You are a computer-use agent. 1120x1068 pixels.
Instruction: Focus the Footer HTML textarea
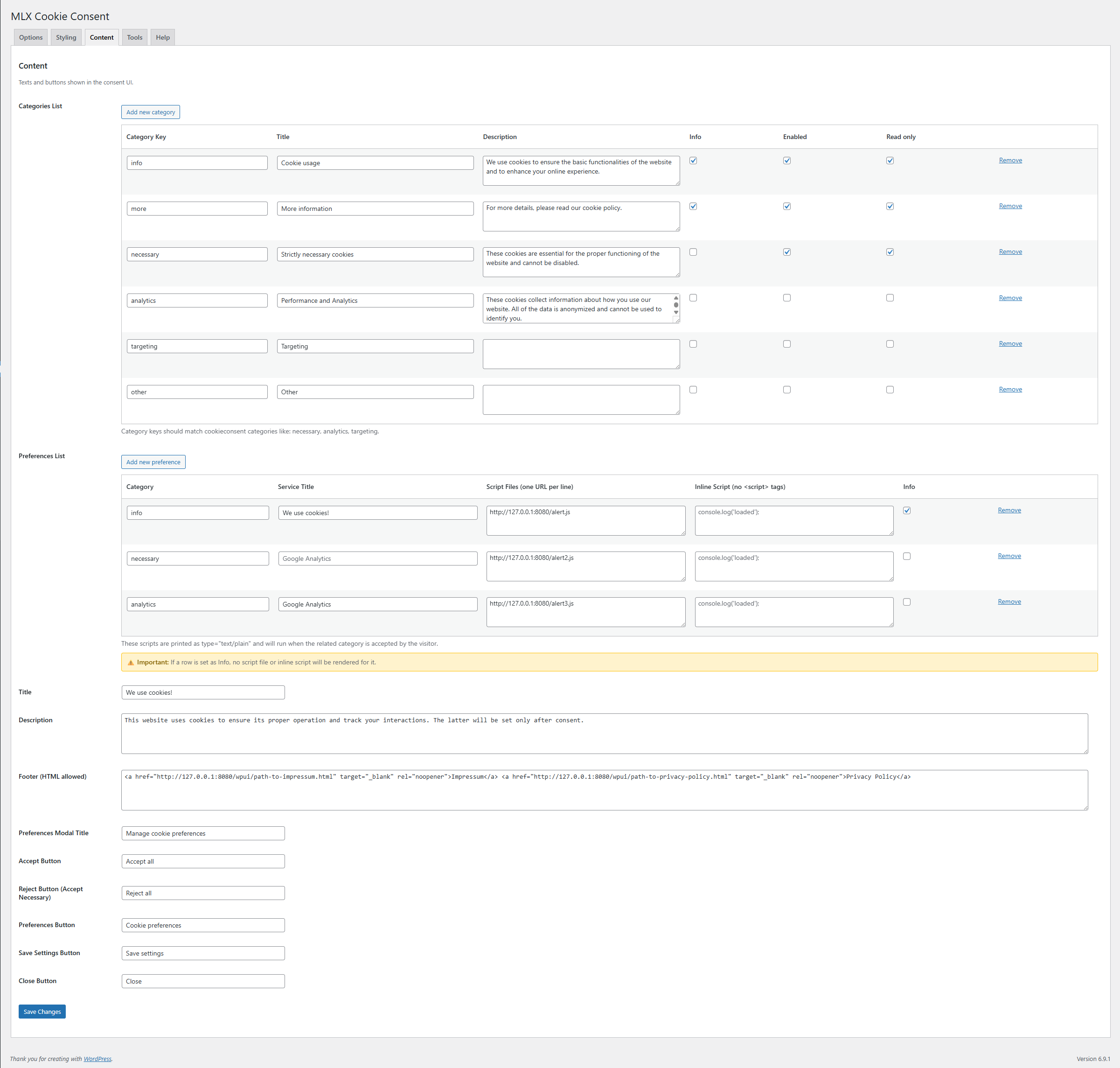tap(605, 790)
